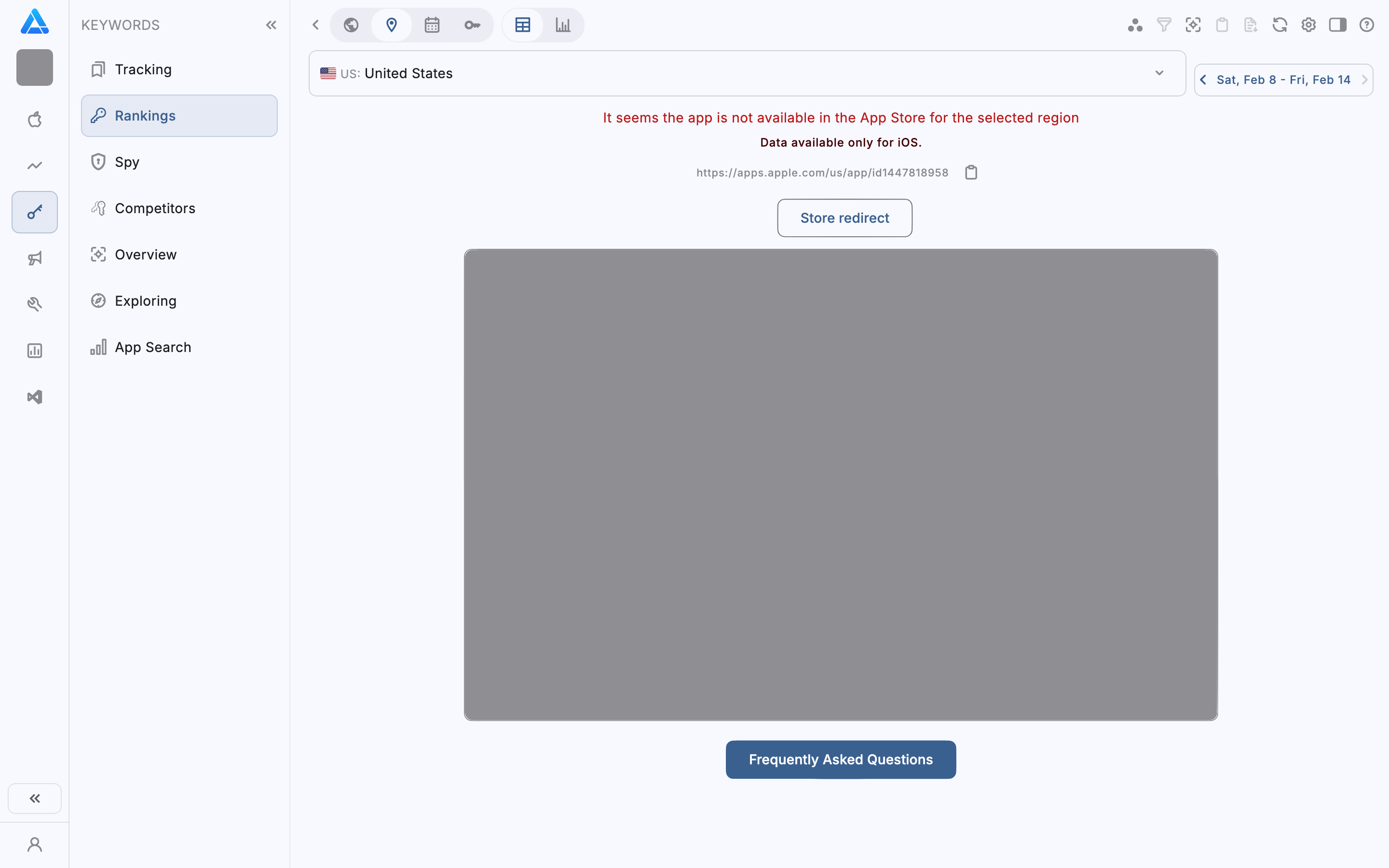Click the Apple logo sidebar icon
This screenshot has width=1389, height=868.
34,120
